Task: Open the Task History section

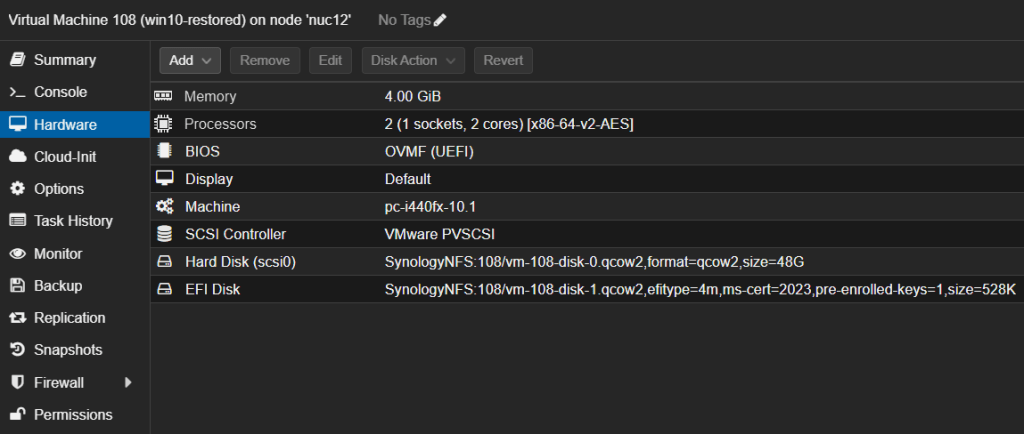Action: [x=75, y=221]
